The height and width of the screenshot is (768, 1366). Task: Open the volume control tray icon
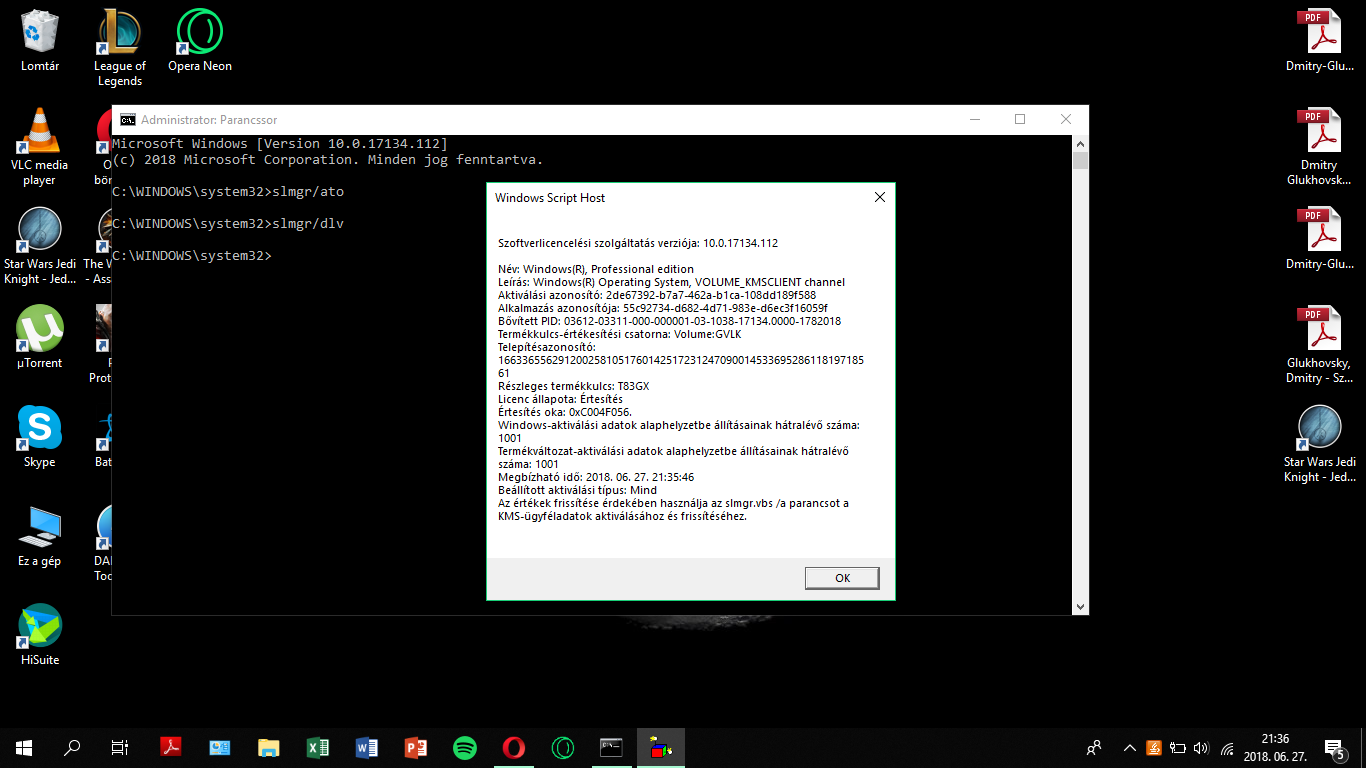coord(1201,748)
